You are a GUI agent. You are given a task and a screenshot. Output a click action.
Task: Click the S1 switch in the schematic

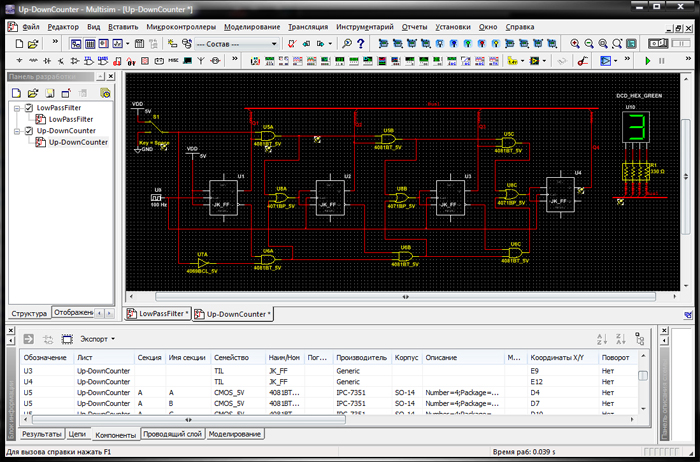pyautogui.click(x=155, y=125)
